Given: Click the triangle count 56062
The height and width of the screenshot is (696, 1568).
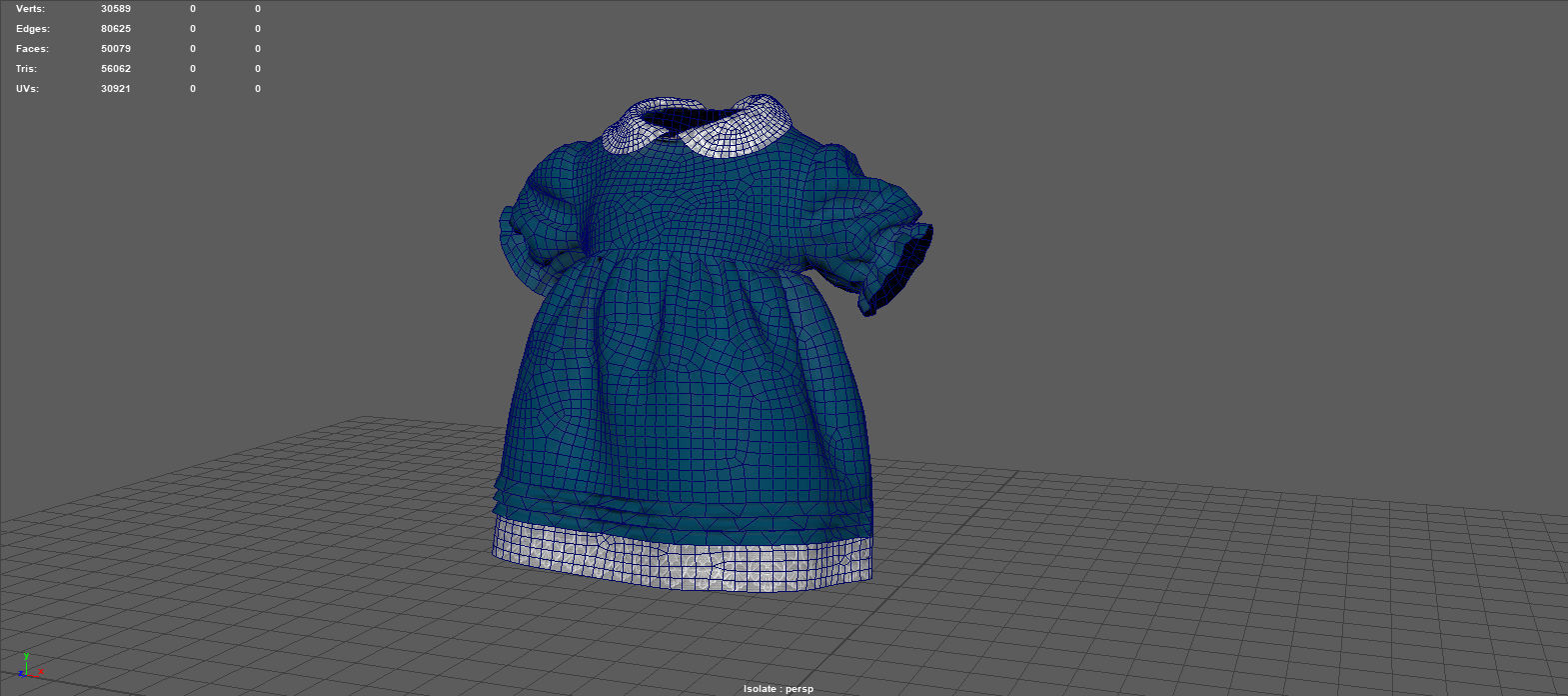Looking at the screenshot, I should click(x=116, y=69).
